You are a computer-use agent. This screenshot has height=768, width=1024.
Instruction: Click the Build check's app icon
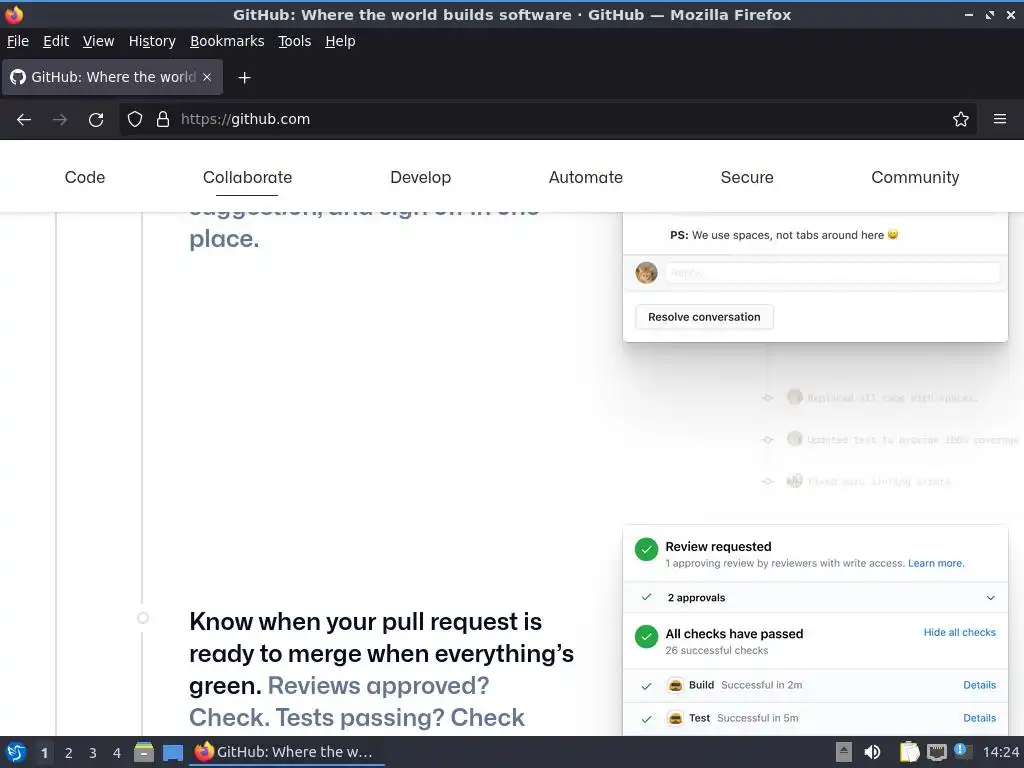tap(675, 685)
